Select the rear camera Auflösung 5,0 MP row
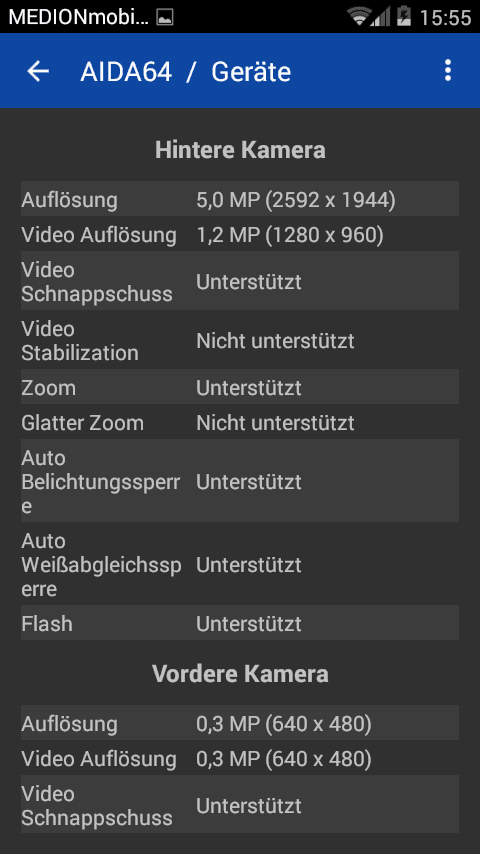This screenshot has width=480, height=854. click(240, 199)
